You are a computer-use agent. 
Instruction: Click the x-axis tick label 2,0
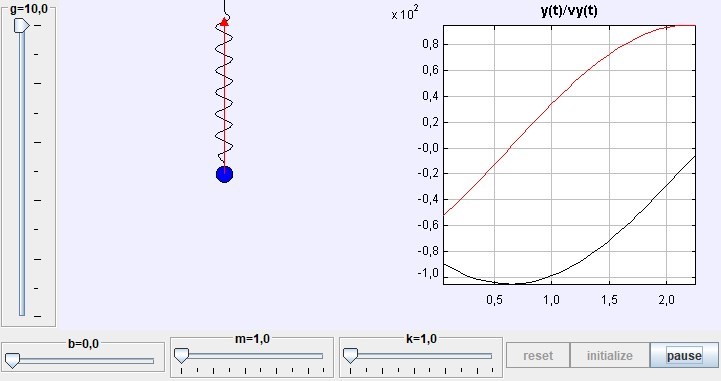pyautogui.click(x=666, y=300)
